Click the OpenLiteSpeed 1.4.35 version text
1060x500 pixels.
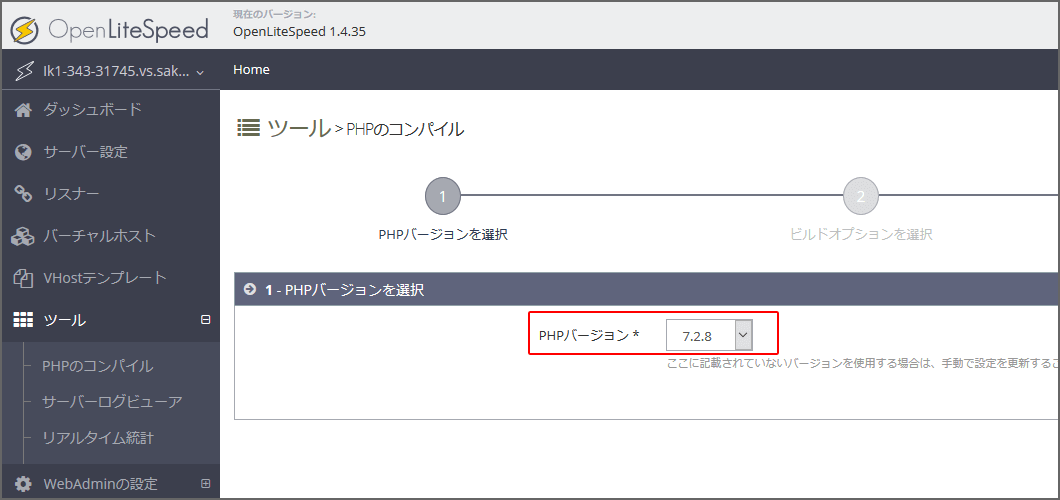click(x=299, y=32)
